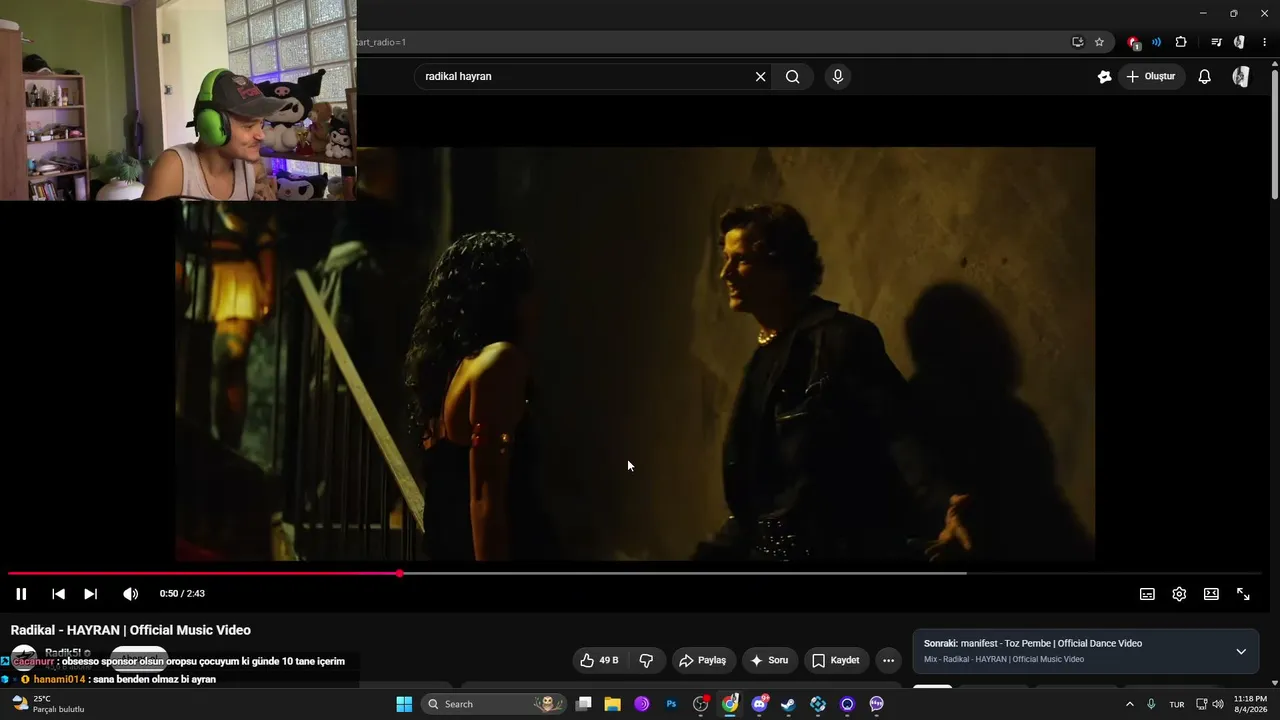Bookmark this page with the star icon
Viewport: 1280px width, 720px height.
pyautogui.click(x=1099, y=42)
